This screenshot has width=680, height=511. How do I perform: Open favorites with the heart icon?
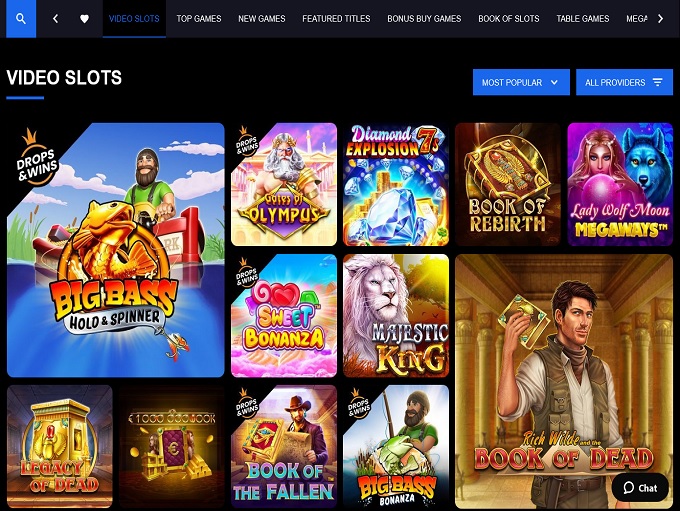85,19
